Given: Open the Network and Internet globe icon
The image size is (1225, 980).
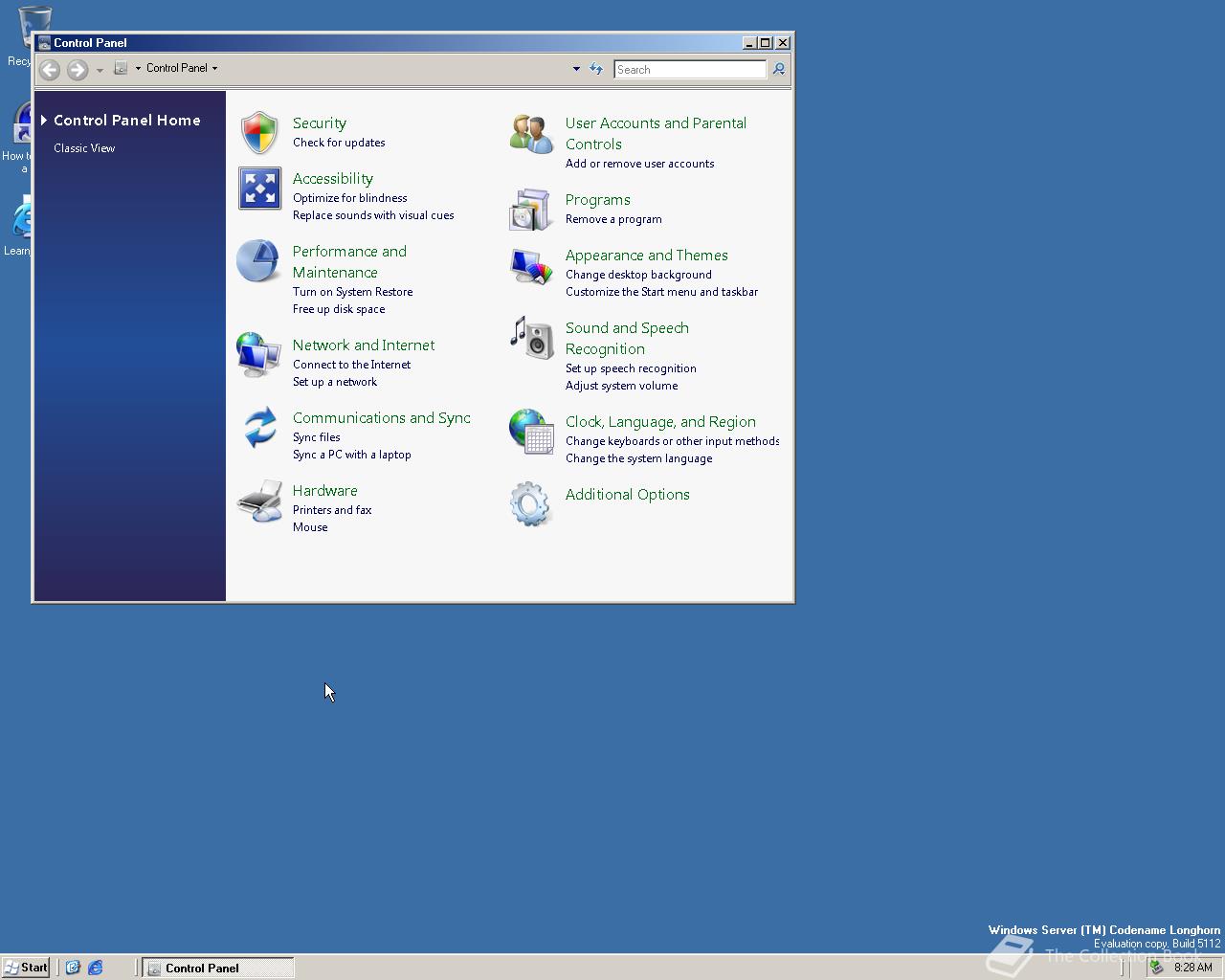Looking at the screenshot, I should pyautogui.click(x=258, y=355).
